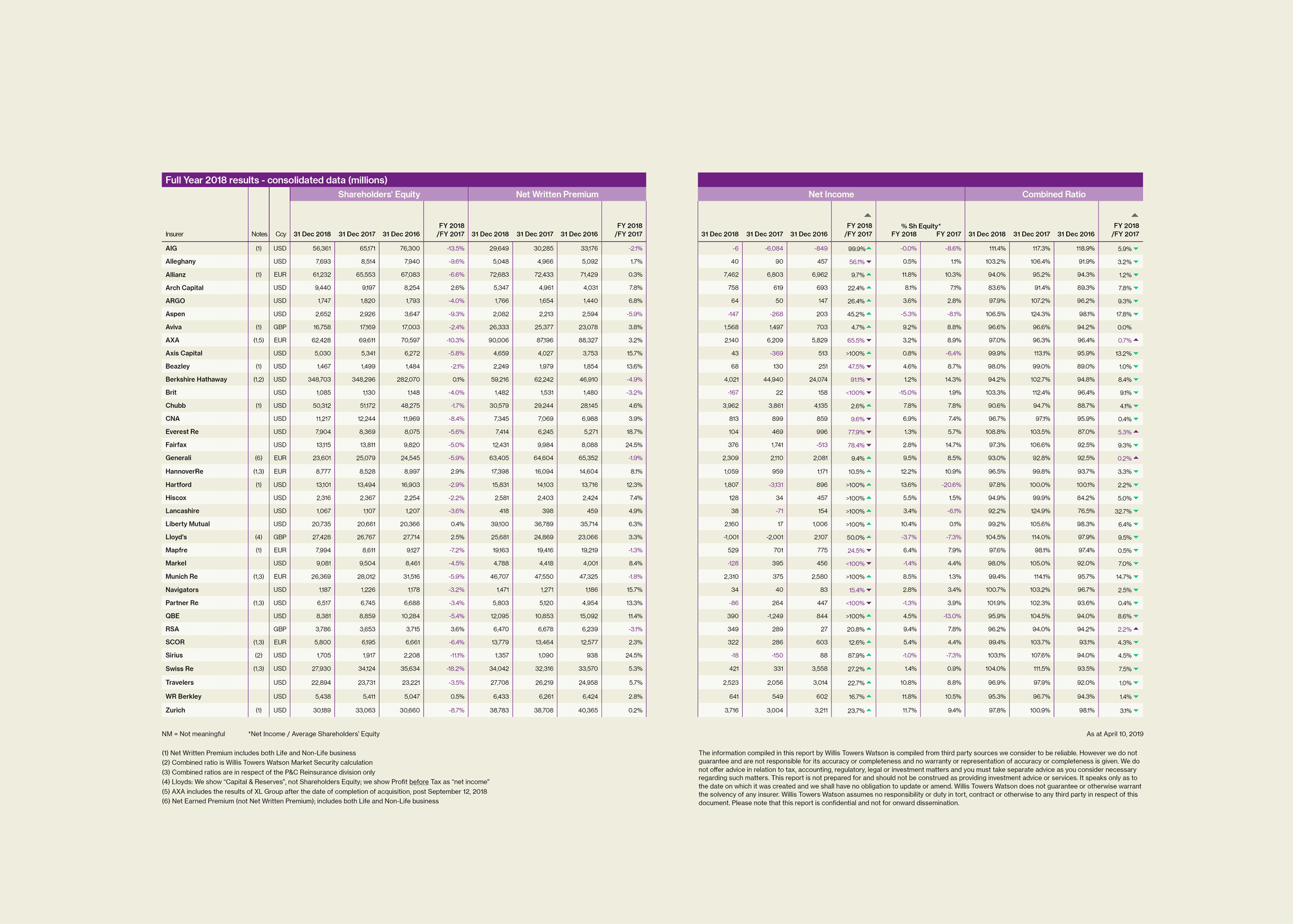This screenshot has height=924, width=1293.
Task: Click the 'Ccy' column header
Action: (x=281, y=234)
